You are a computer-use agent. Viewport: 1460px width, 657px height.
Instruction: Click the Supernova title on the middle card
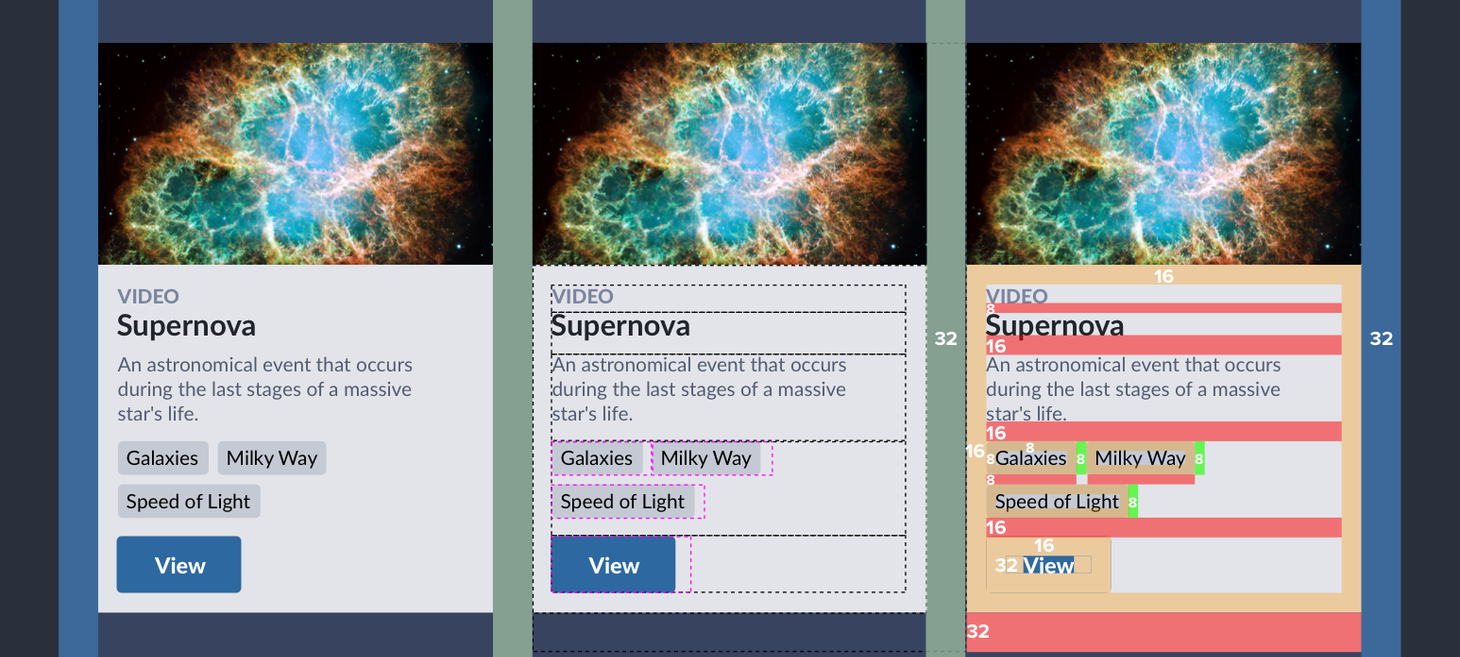tap(620, 325)
